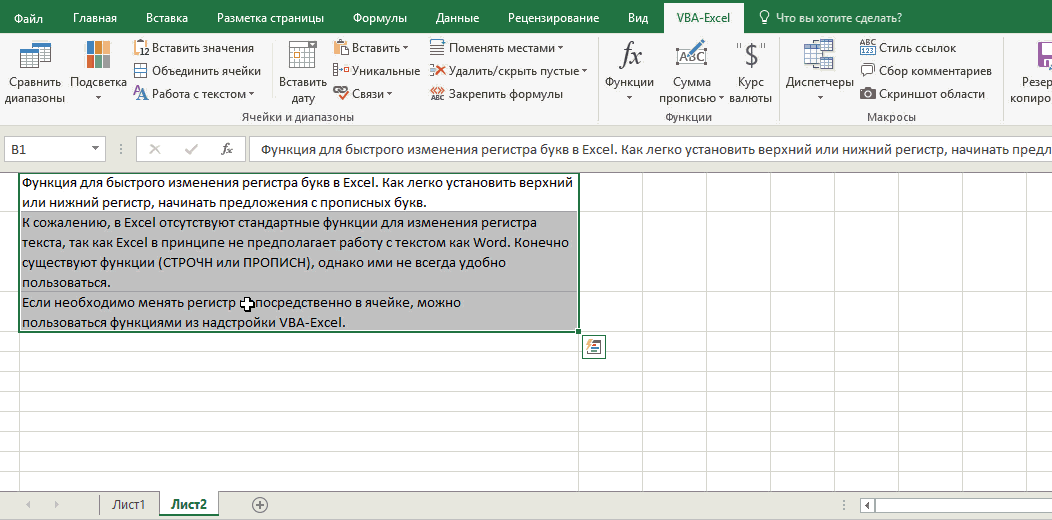Viewport: 1052px width, 520px height.
Task: Expand the Подсветка dropdown arrow
Action: tap(98, 98)
